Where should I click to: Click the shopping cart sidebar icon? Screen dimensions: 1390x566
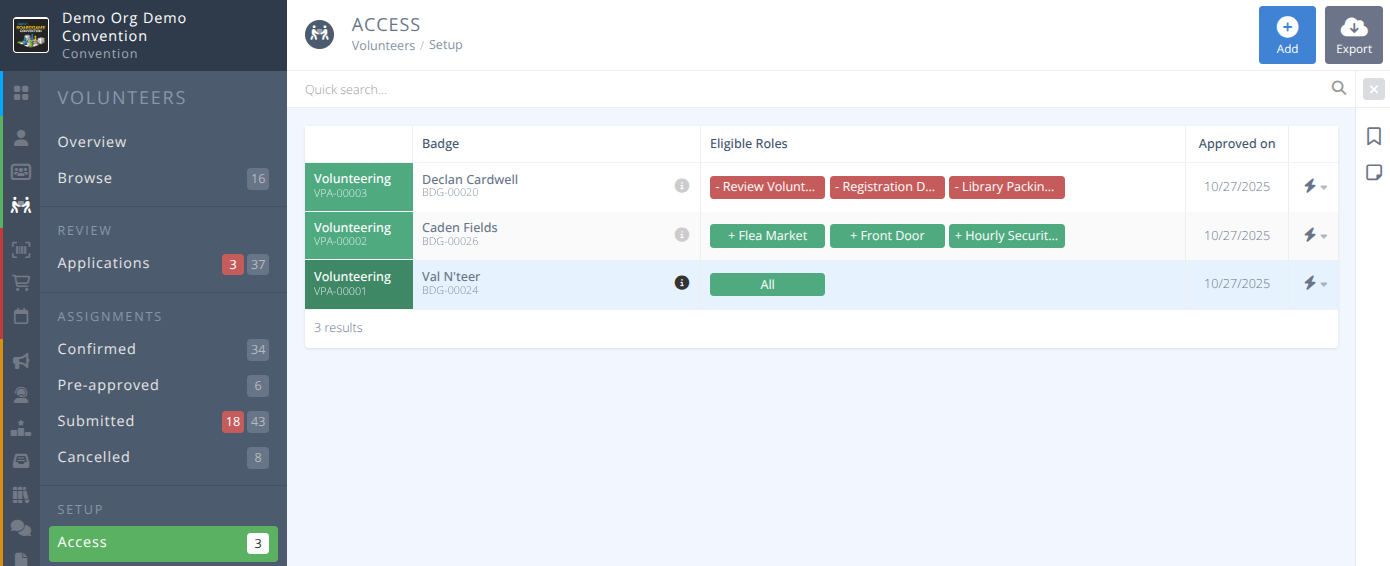[x=21, y=282]
